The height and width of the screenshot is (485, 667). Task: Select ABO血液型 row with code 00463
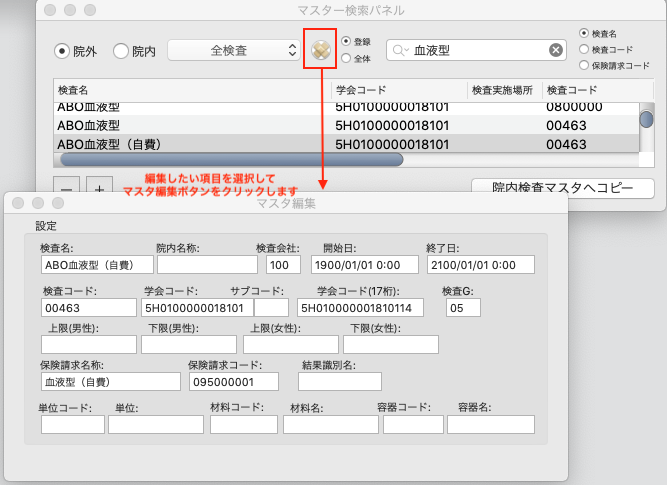[346, 125]
